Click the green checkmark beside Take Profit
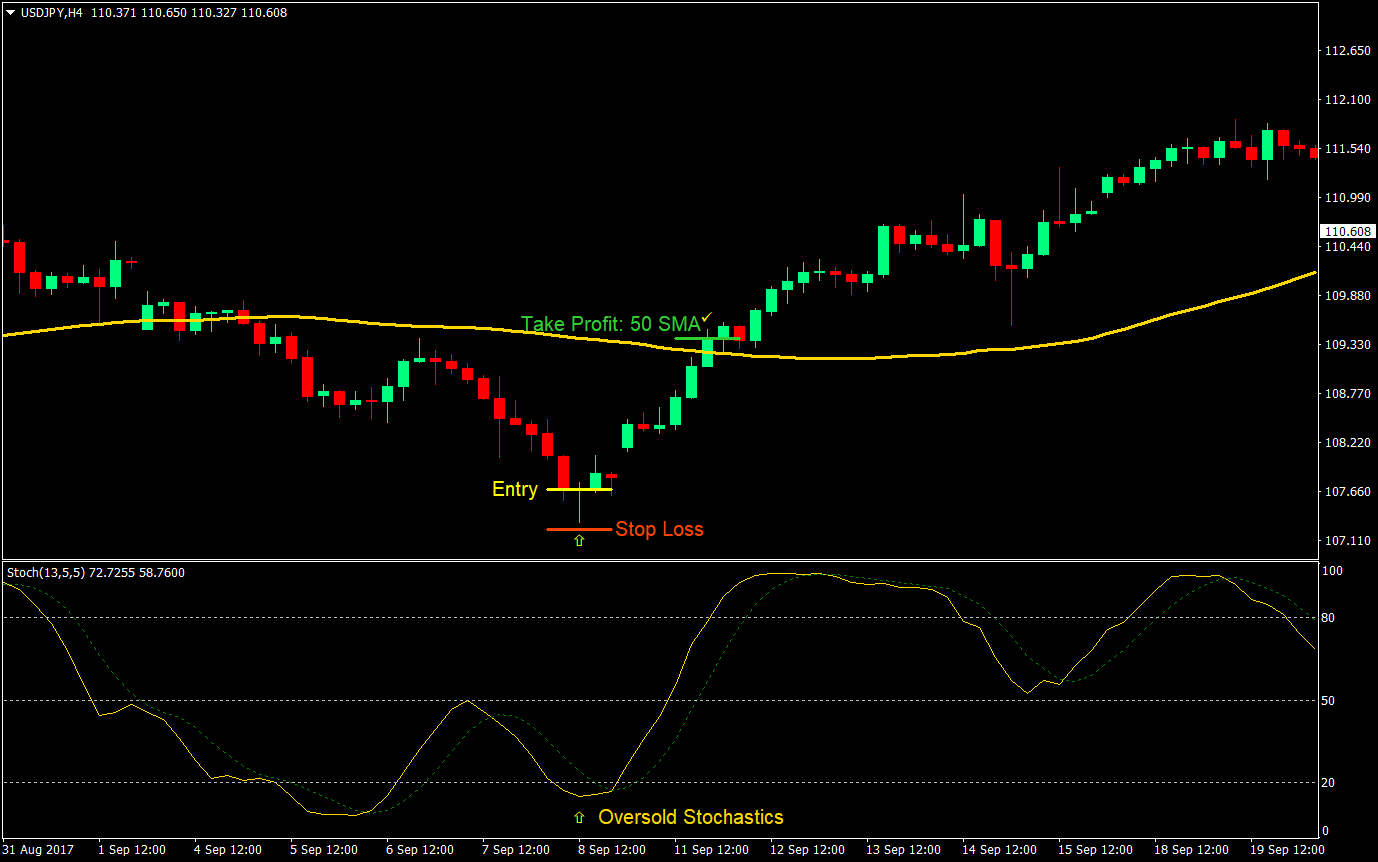 point(705,315)
